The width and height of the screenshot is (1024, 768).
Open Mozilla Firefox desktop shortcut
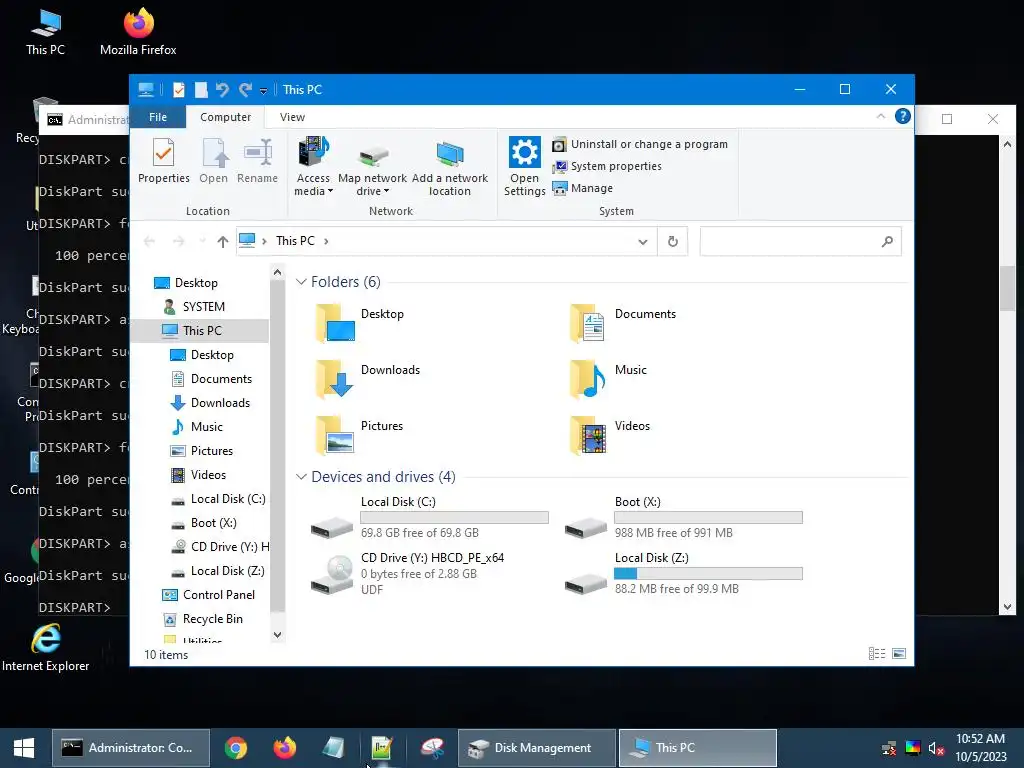tap(138, 31)
